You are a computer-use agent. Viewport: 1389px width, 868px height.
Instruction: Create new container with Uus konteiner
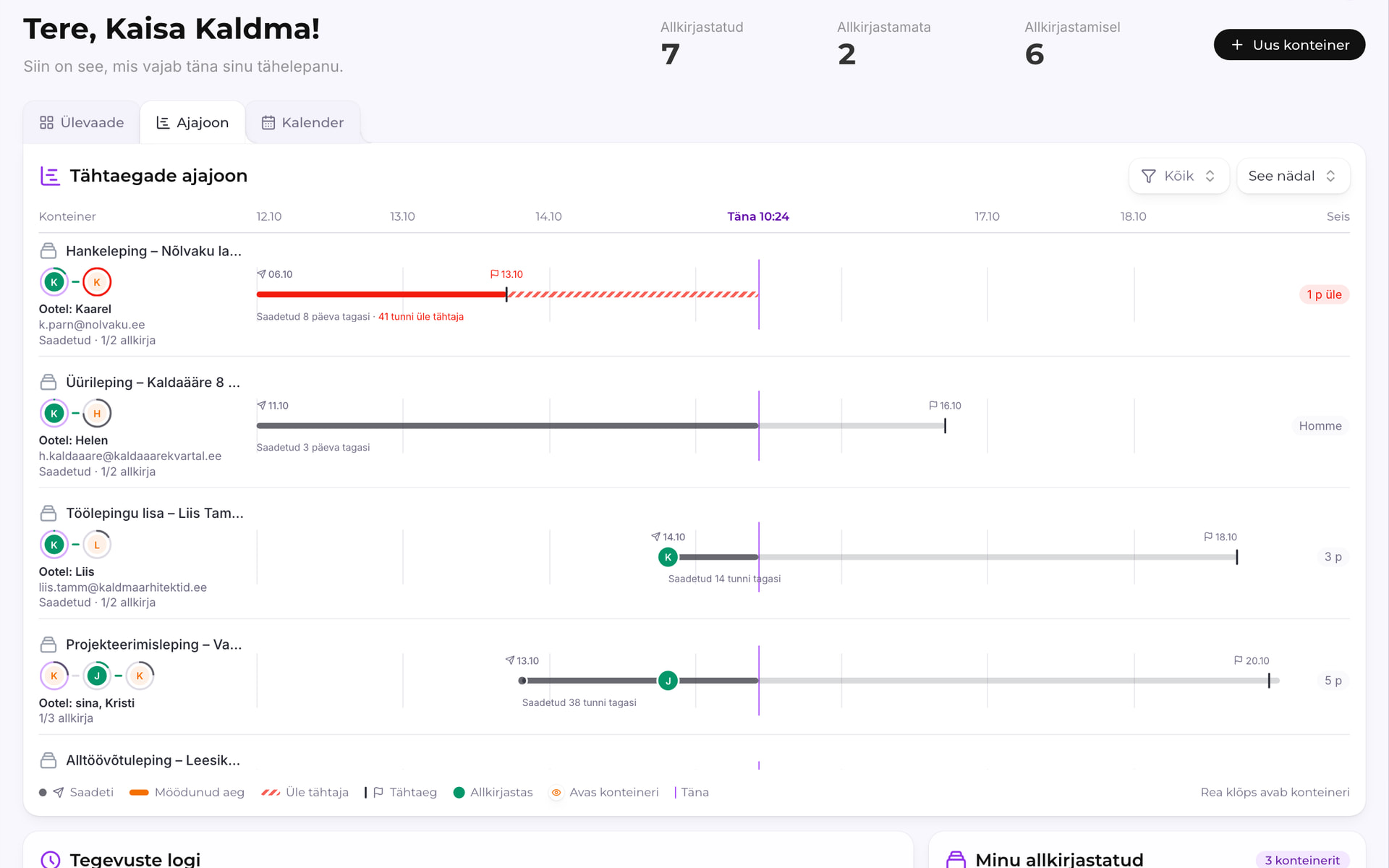[x=1289, y=45]
